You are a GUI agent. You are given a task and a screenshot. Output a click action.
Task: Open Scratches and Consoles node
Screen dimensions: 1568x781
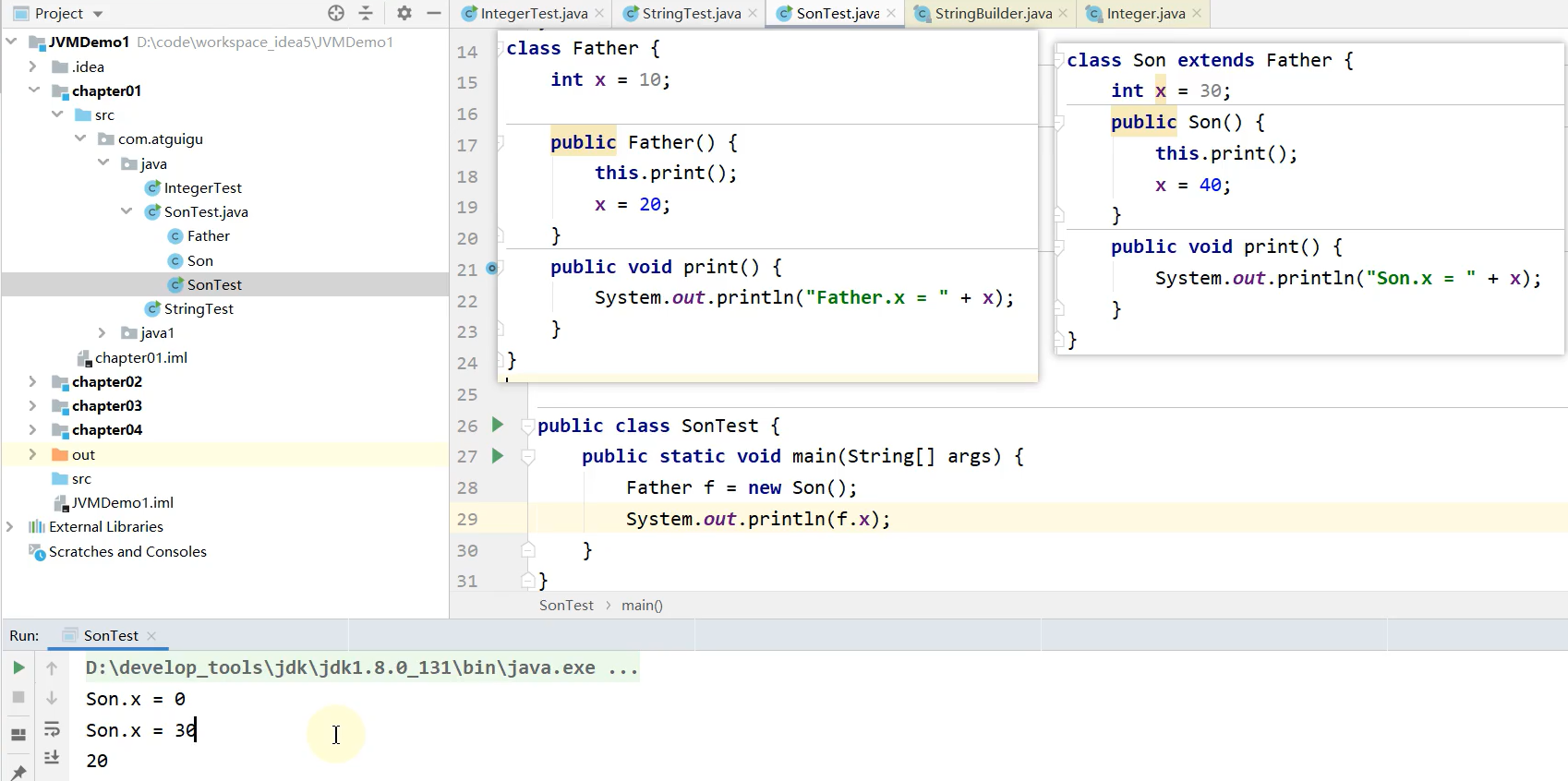(x=127, y=551)
